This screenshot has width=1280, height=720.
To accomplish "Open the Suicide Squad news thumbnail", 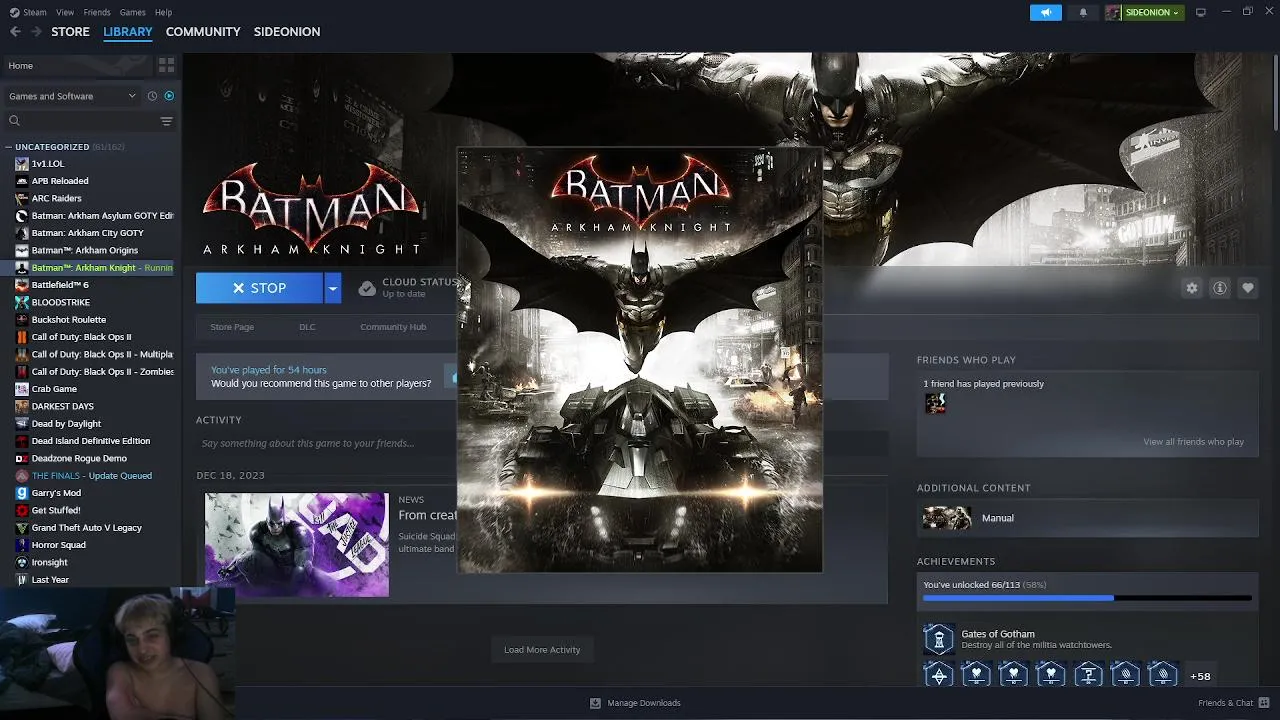I will click(296, 544).
